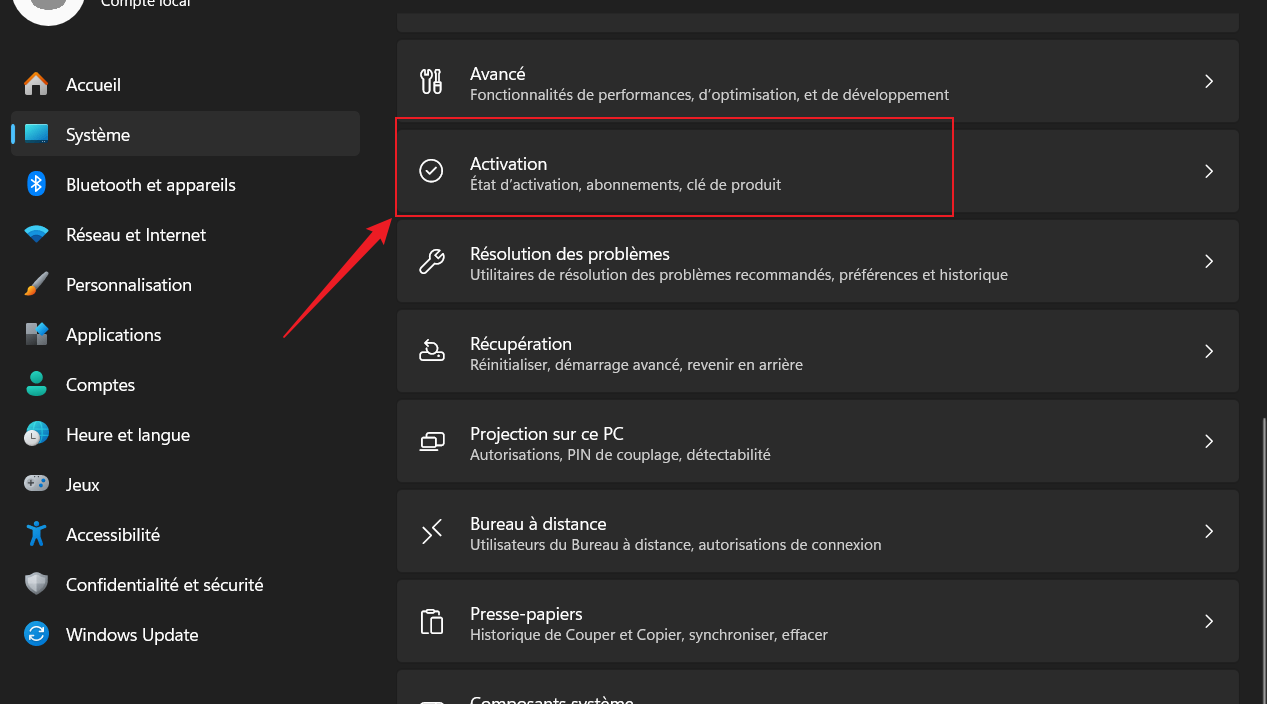Click the tools icon beside Avancé
Screen dimensions: 1267x704
click(431, 82)
